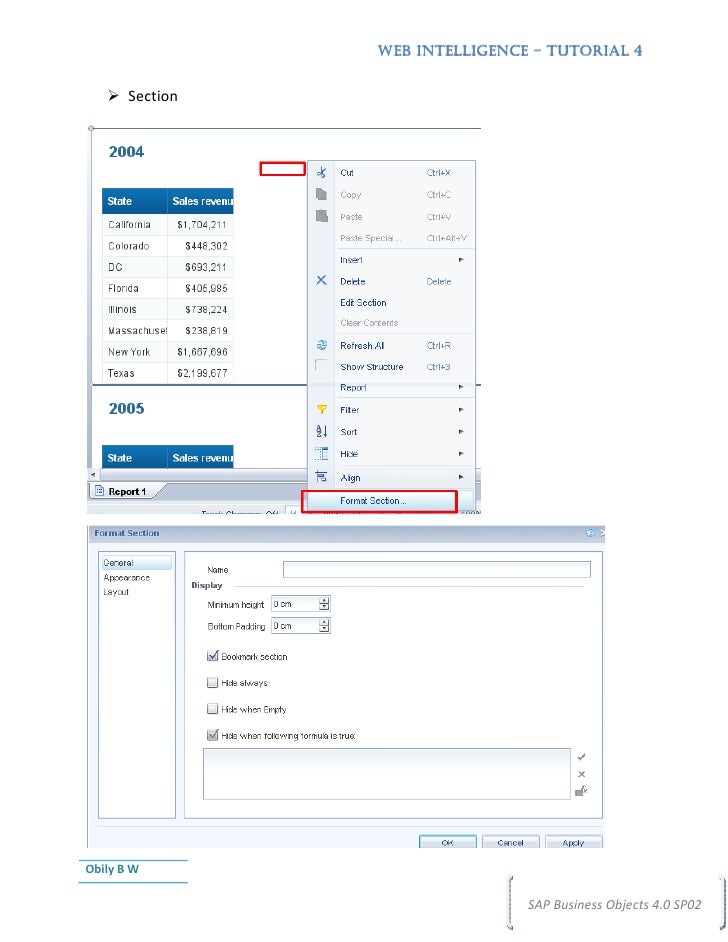The height and width of the screenshot is (942, 728).
Task: Click the Paste clipboard icon
Action: tap(321, 216)
